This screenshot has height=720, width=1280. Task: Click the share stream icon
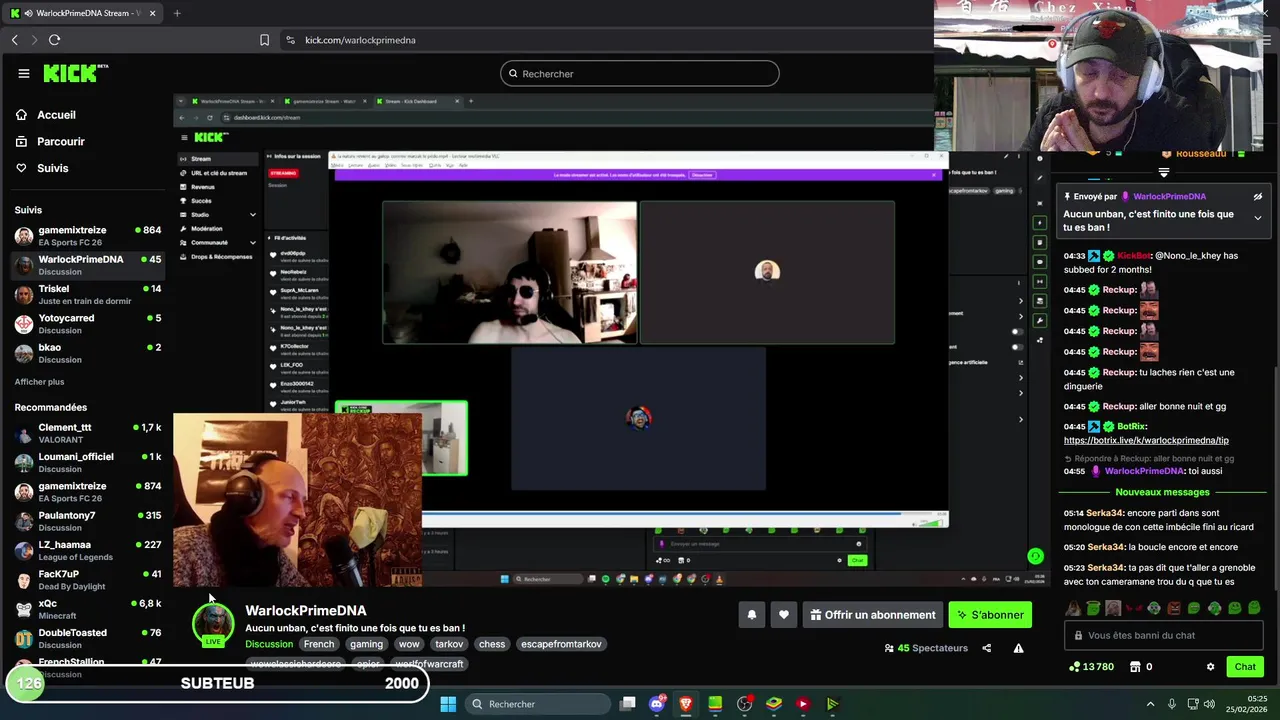[x=986, y=648]
